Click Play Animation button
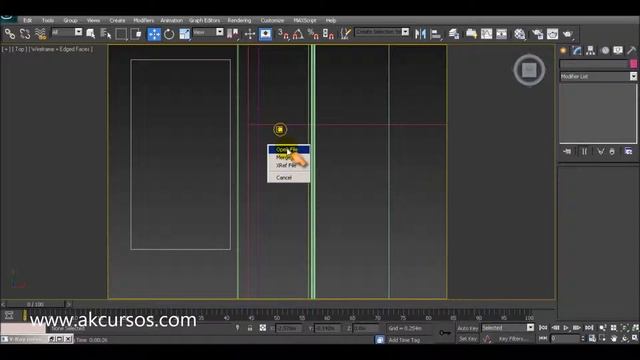Screen dimensions: 640x360 point(566,328)
